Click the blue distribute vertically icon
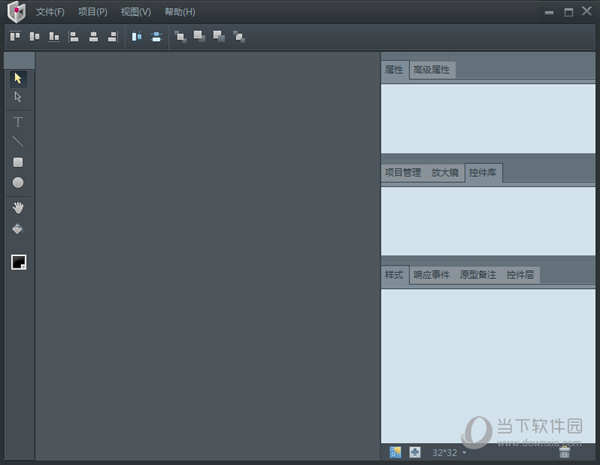600x465 pixels. click(x=156, y=37)
